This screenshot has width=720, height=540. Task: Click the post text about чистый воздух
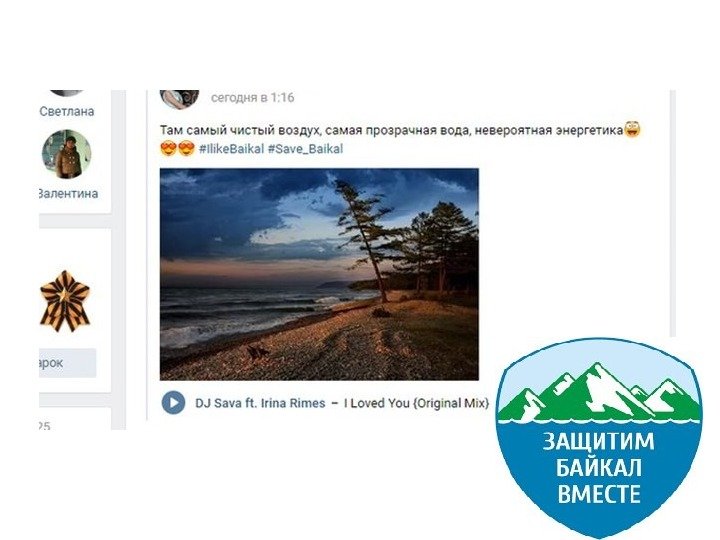tap(392, 130)
